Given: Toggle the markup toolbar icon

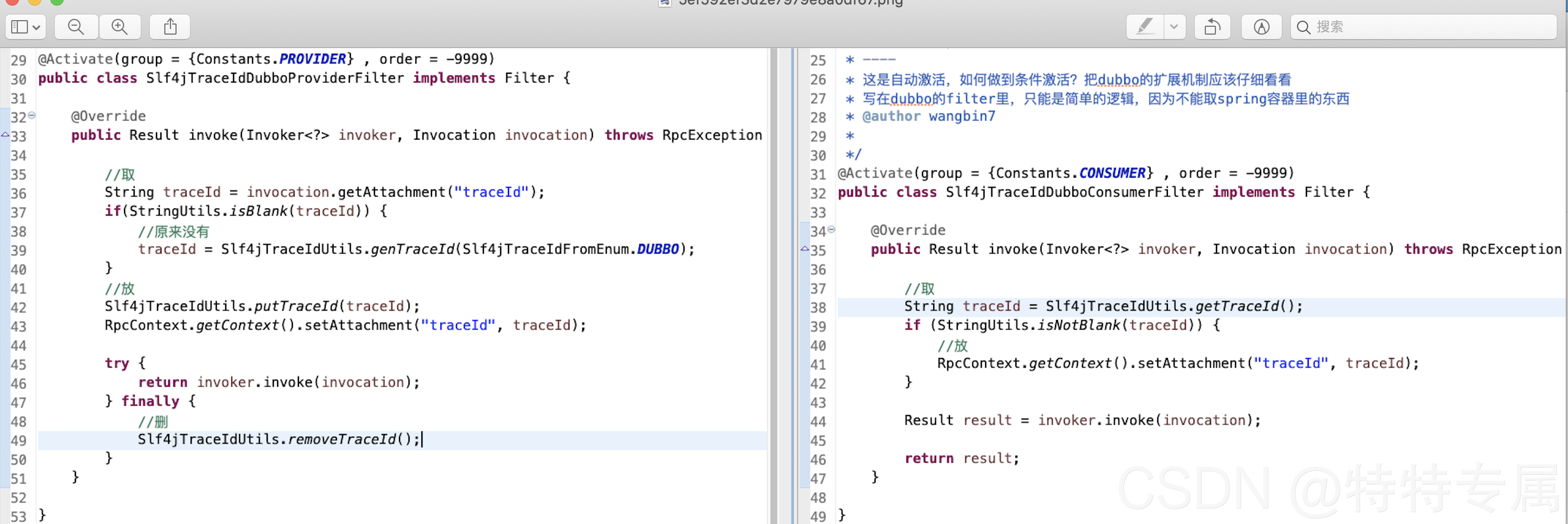Looking at the screenshot, I should click(1261, 27).
